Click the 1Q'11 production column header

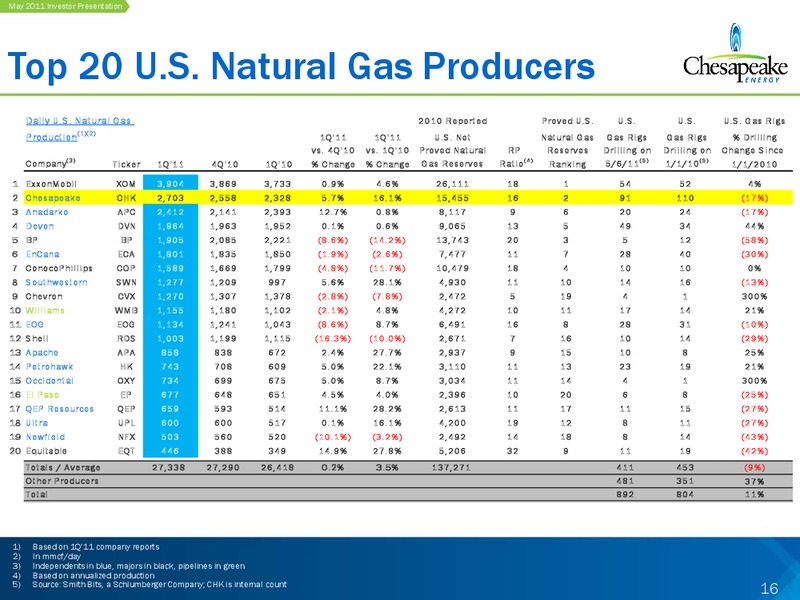coord(170,164)
